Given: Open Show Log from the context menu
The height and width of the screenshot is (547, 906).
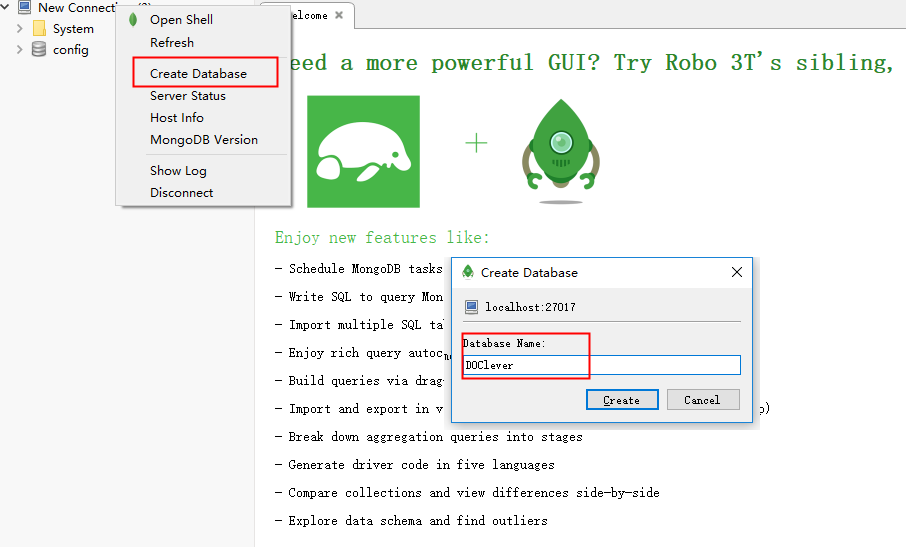Looking at the screenshot, I should (x=178, y=171).
